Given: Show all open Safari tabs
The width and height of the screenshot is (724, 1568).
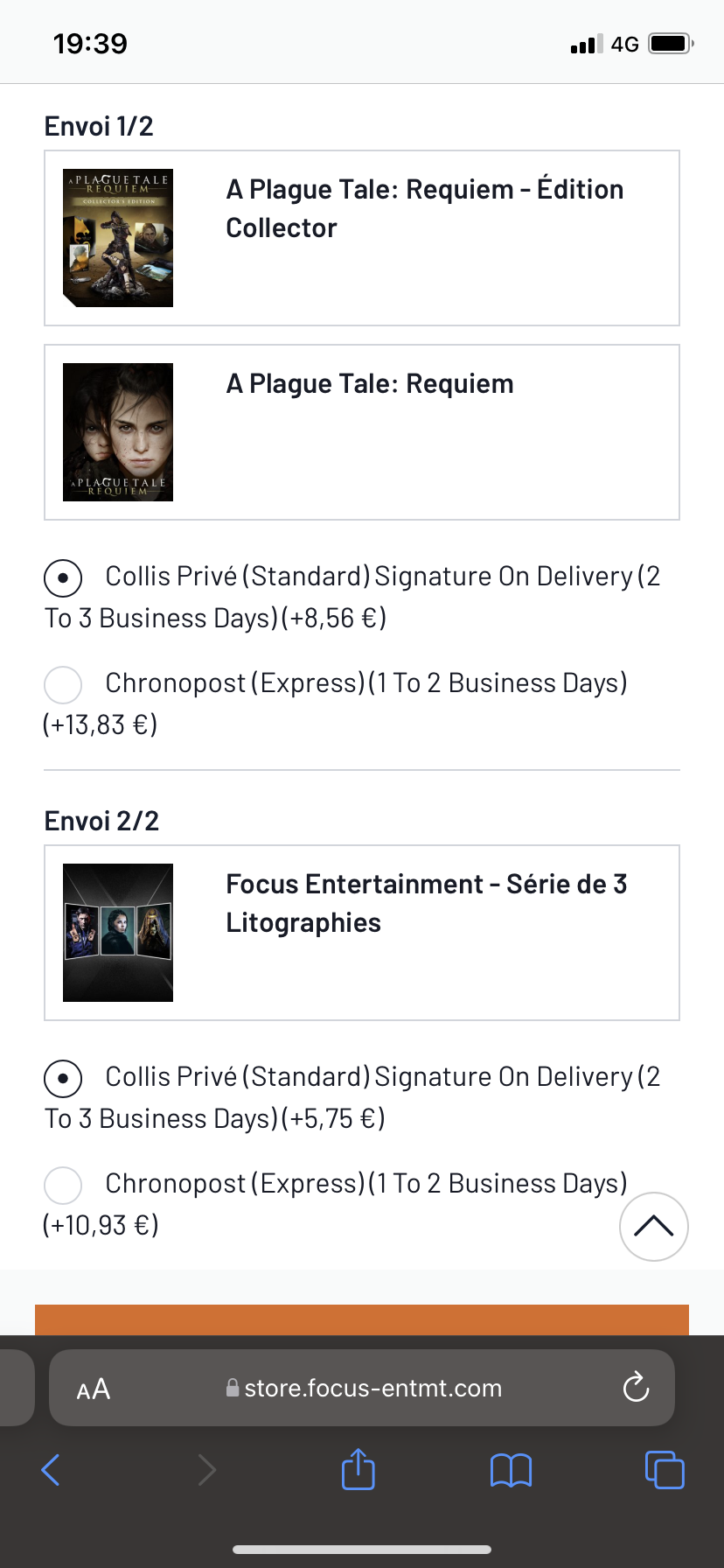Looking at the screenshot, I should coord(665,1470).
